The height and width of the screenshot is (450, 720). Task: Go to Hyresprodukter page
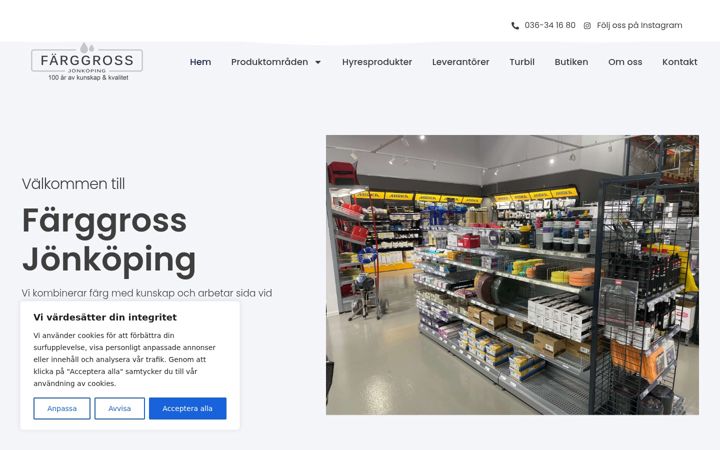coord(377,62)
